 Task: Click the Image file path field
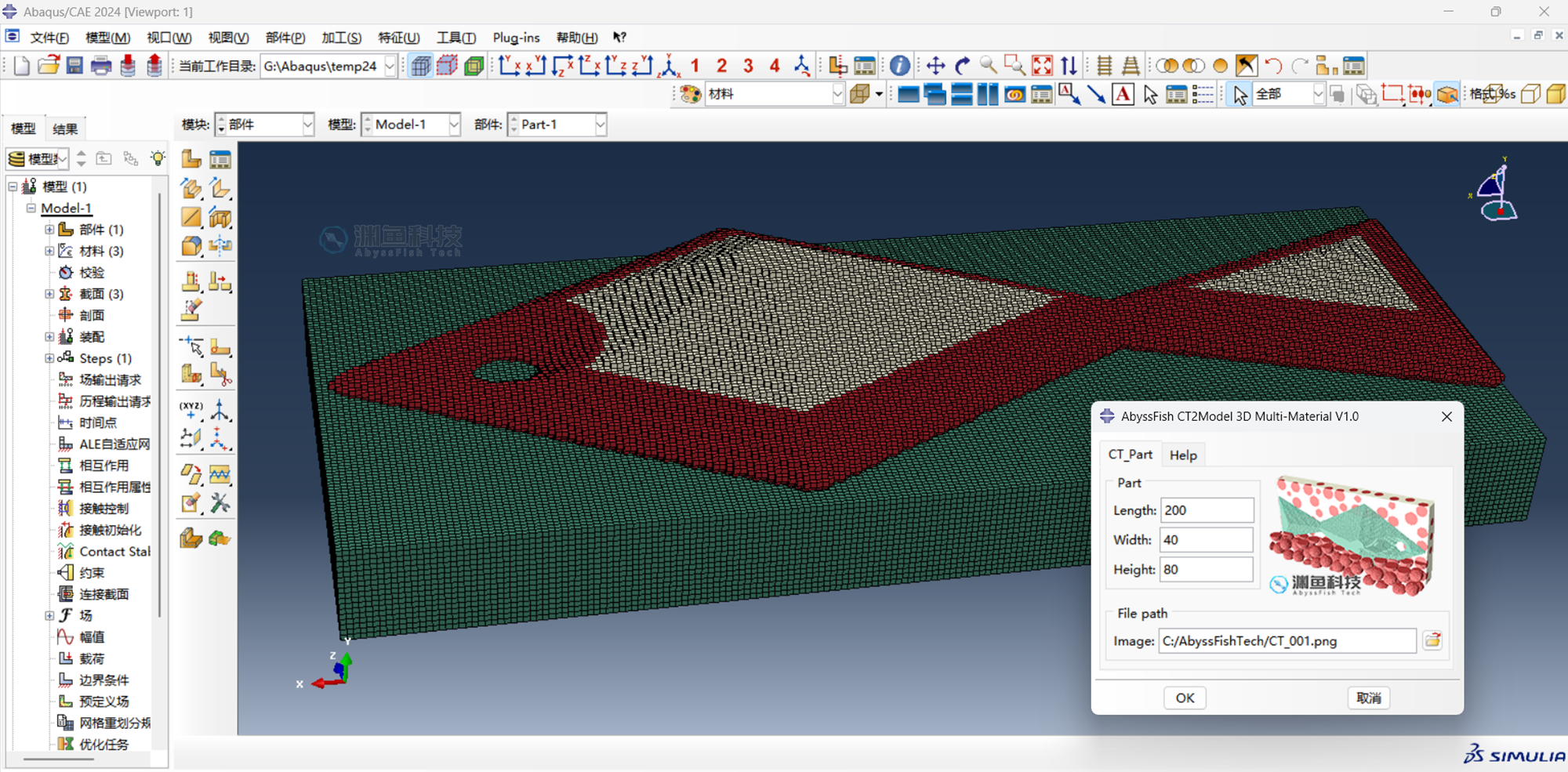[x=1287, y=640]
